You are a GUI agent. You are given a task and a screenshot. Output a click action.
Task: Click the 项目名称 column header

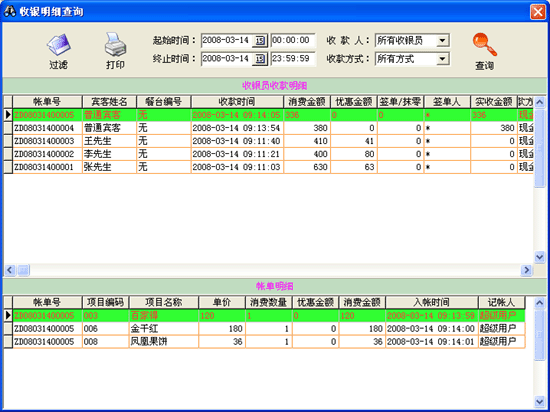click(163, 302)
